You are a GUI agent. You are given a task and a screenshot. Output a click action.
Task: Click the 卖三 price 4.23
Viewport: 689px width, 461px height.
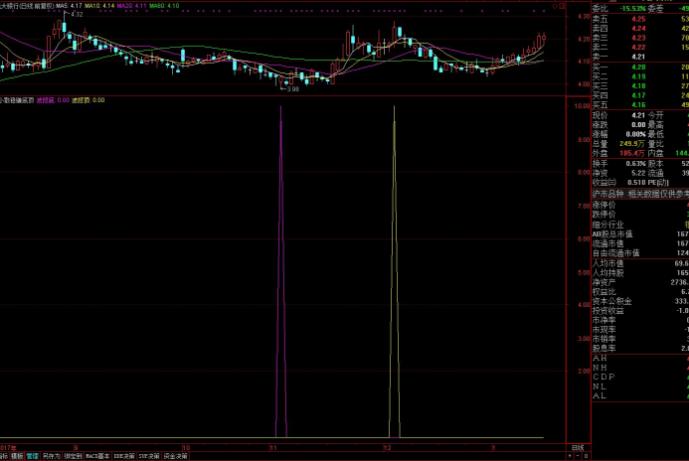pyautogui.click(x=638, y=38)
